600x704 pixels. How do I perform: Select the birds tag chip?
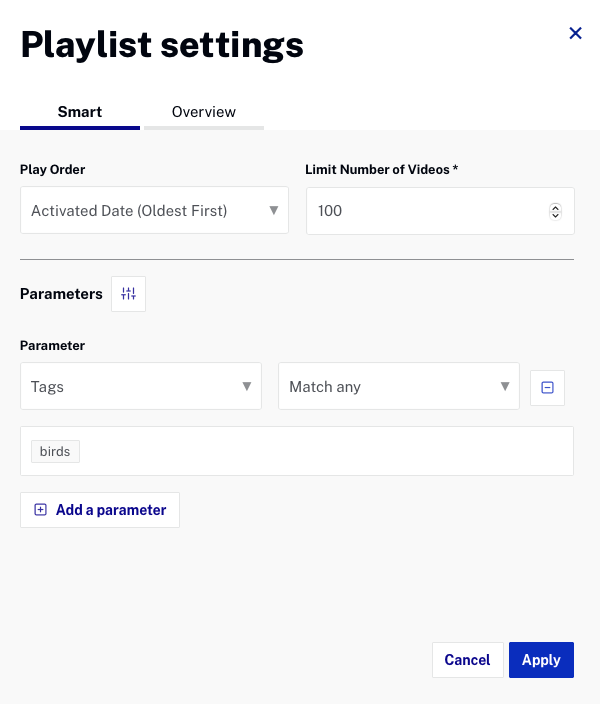point(55,452)
